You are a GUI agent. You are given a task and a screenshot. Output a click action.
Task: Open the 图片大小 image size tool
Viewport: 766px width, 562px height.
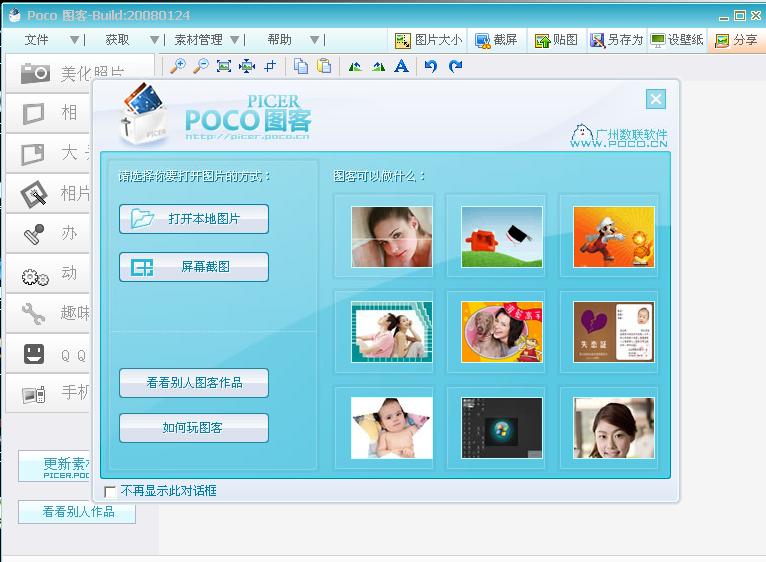[x=428, y=40]
